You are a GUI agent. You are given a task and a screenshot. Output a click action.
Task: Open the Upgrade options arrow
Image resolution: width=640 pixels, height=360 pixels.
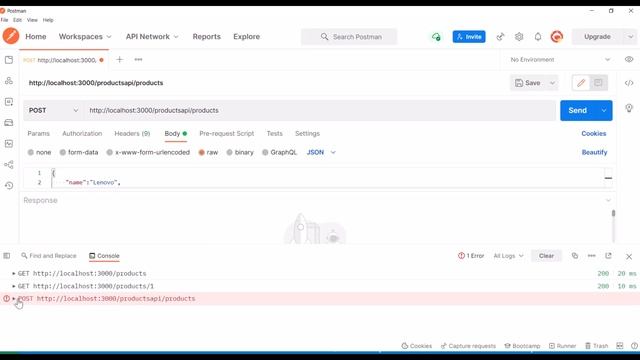click(x=630, y=37)
